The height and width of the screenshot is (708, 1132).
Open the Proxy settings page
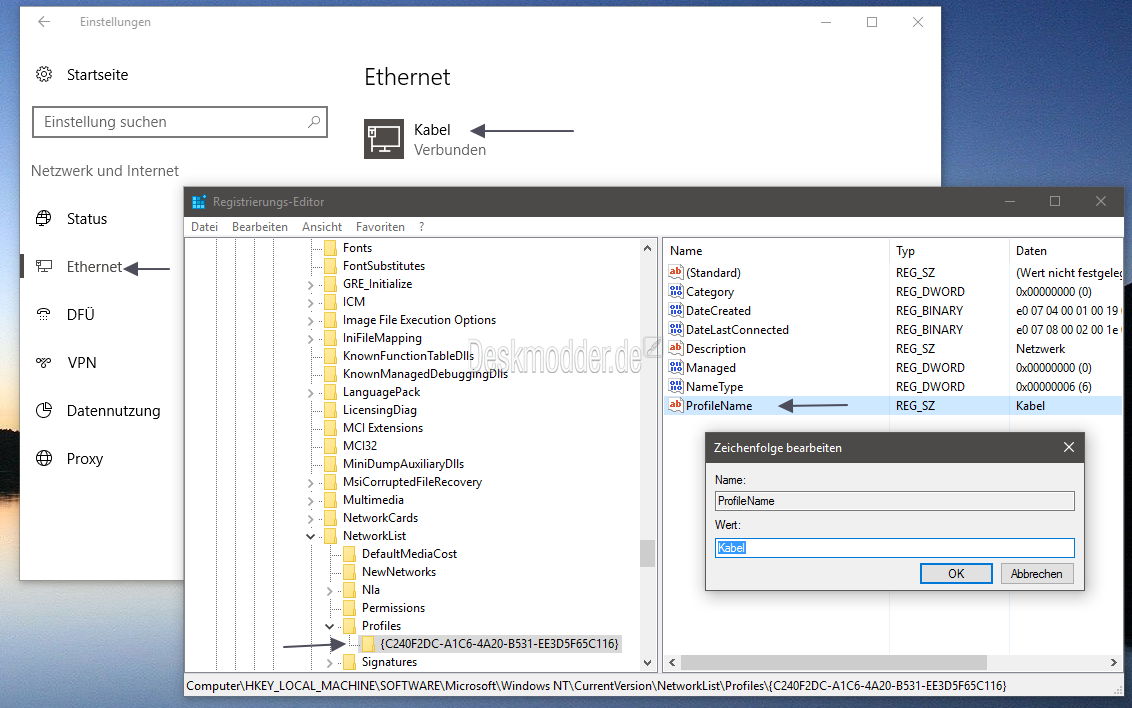tap(84, 458)
